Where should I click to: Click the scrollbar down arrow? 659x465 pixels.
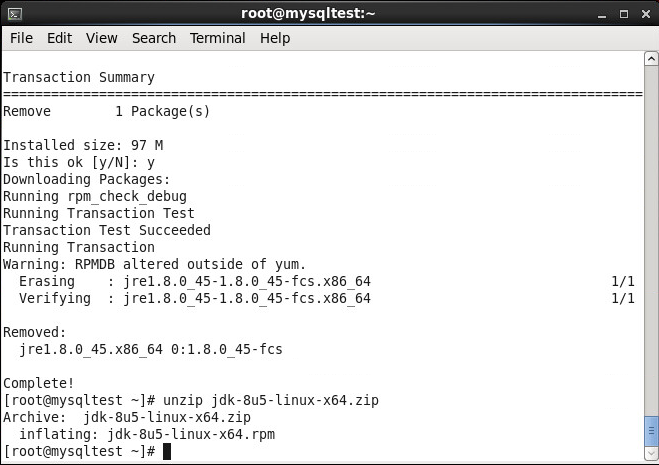point(651,454)
